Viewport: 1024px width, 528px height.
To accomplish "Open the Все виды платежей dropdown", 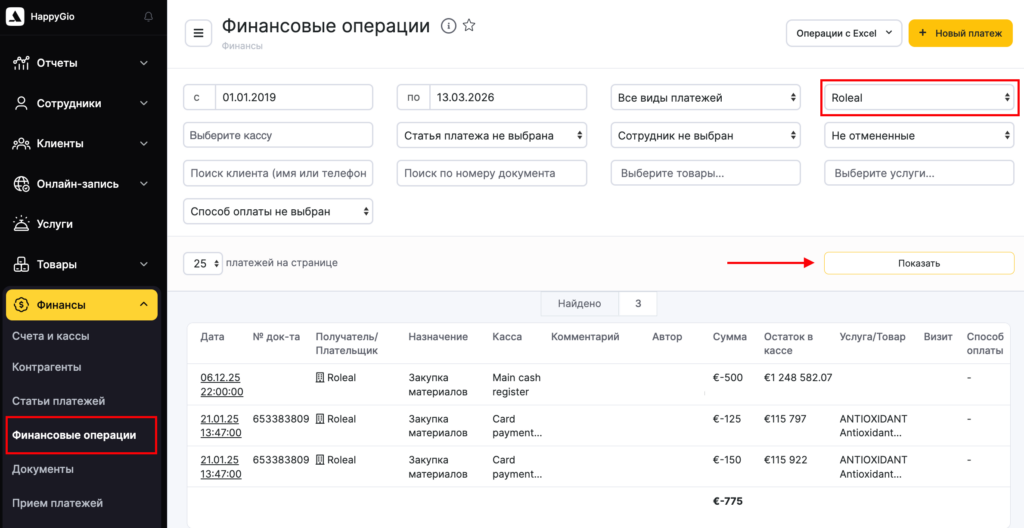I will pos(706,98).
